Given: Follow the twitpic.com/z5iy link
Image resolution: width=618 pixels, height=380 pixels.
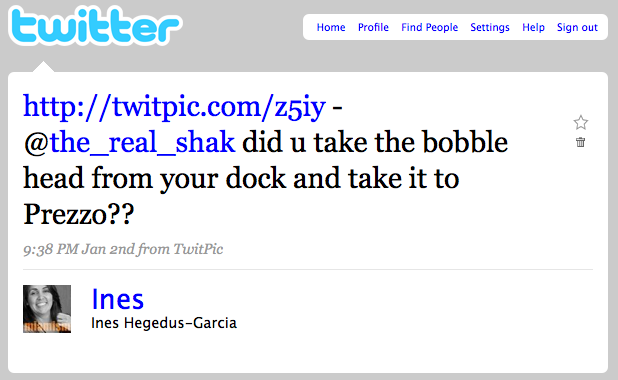Looking at the screenshot, I should (175, 106).
